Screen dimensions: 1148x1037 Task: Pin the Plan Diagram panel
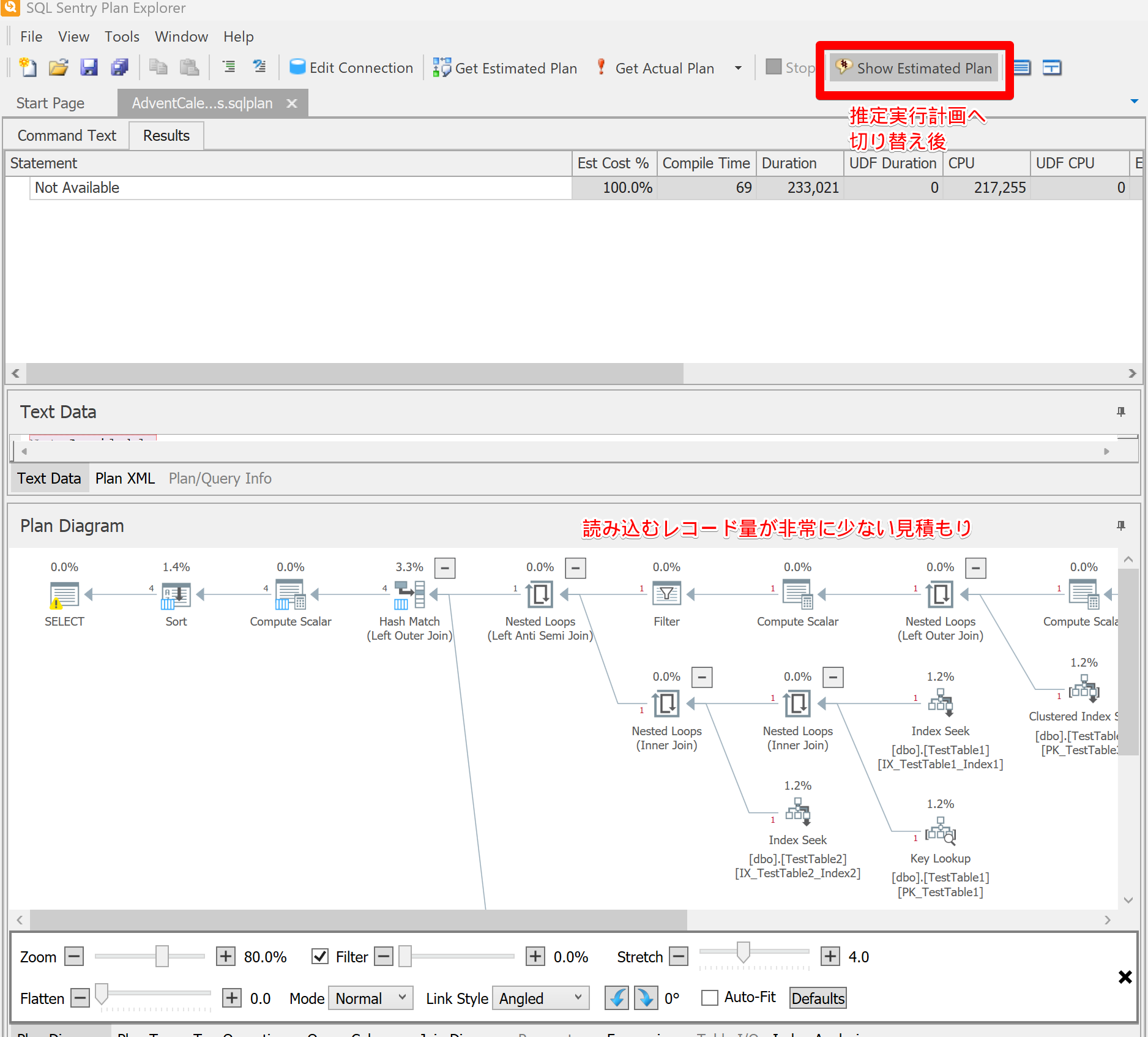click(1121, 526)
